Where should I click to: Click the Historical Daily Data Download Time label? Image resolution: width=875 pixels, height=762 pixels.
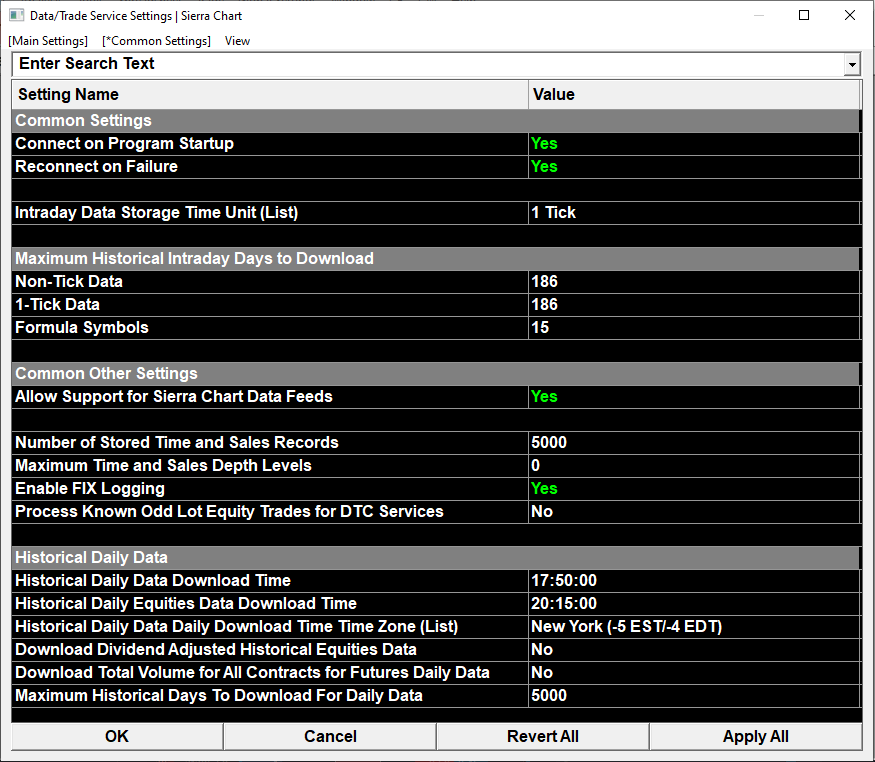153,581
